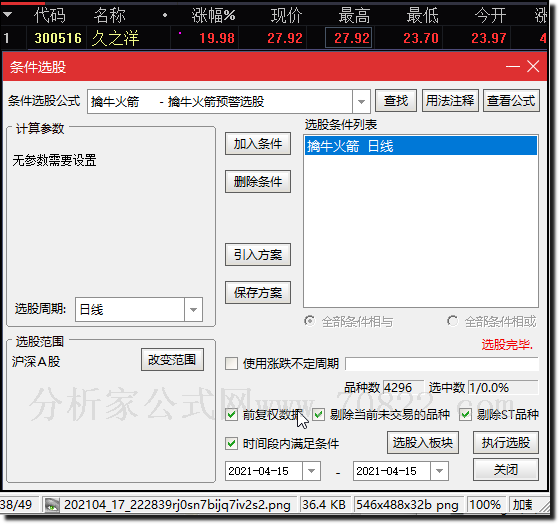560x524 pixels.
Task: Click the sort triangle icon beside 代码
Action: click(x=8, y=15)
